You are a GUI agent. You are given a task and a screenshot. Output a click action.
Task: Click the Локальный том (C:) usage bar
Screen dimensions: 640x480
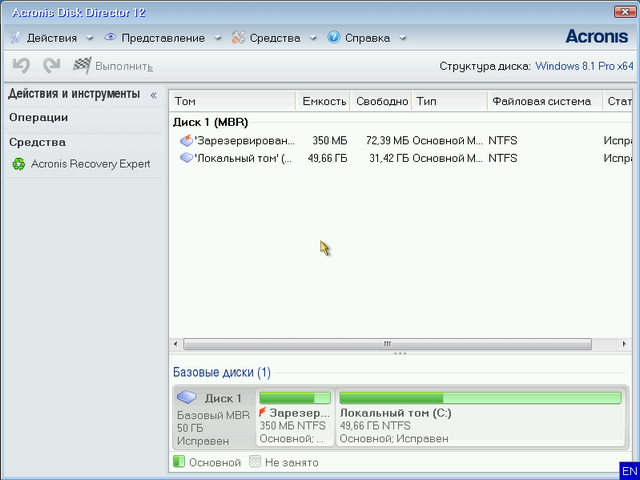pyautogui.click(x=480, y=398)
